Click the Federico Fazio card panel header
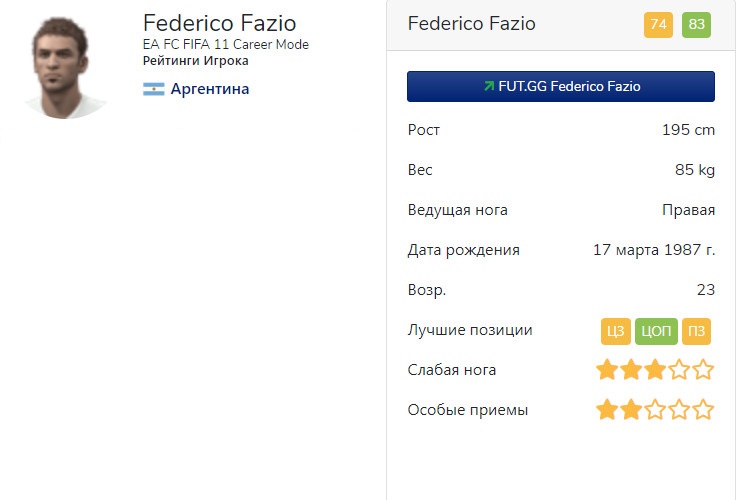 click(472, 24)
